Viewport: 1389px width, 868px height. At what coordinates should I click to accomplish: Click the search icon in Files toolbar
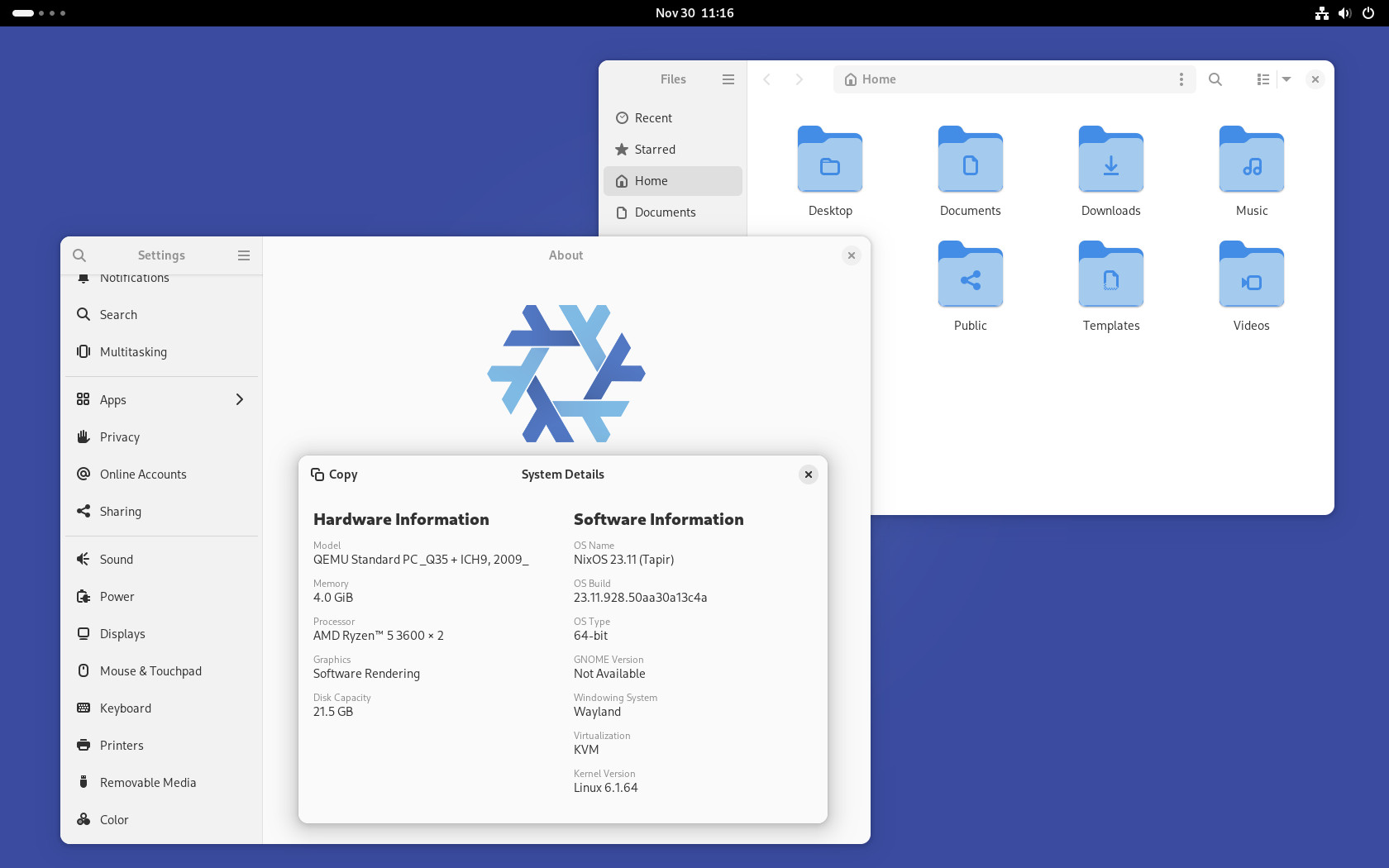pyautogui.click(x=1215, y=79)
